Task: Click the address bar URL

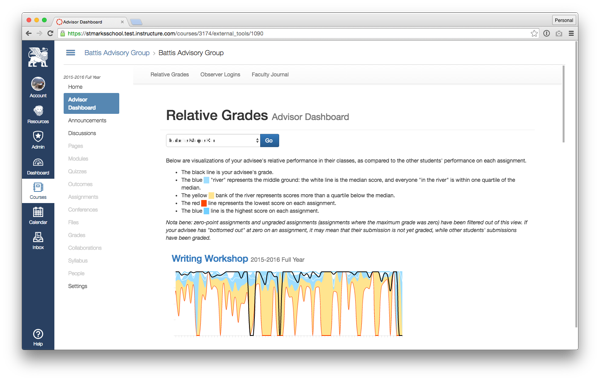Action: (x=165, y=33)
